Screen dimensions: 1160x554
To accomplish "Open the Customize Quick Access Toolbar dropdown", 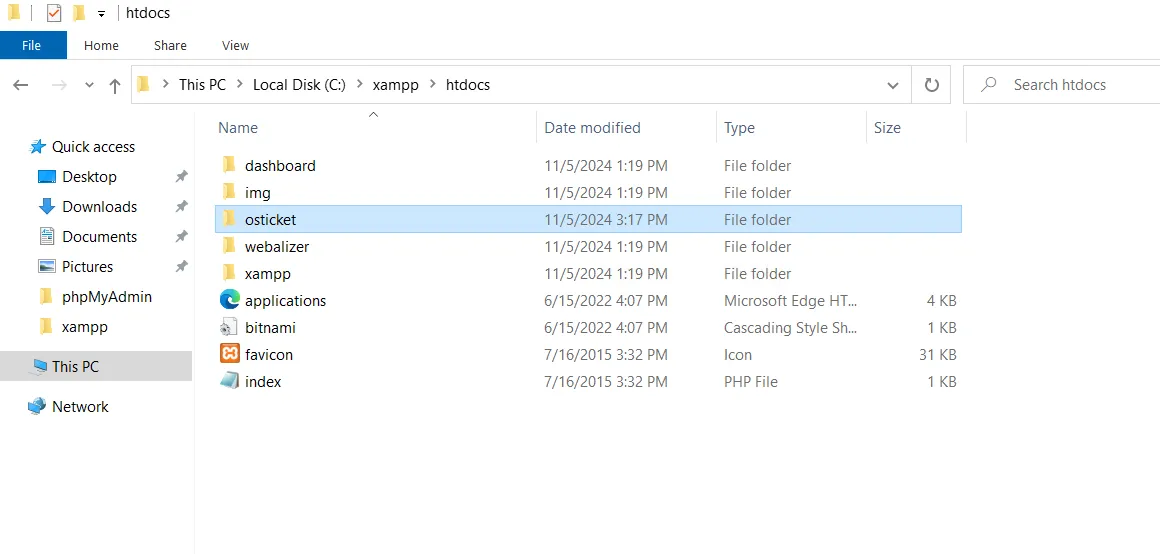I will [101, 14].
